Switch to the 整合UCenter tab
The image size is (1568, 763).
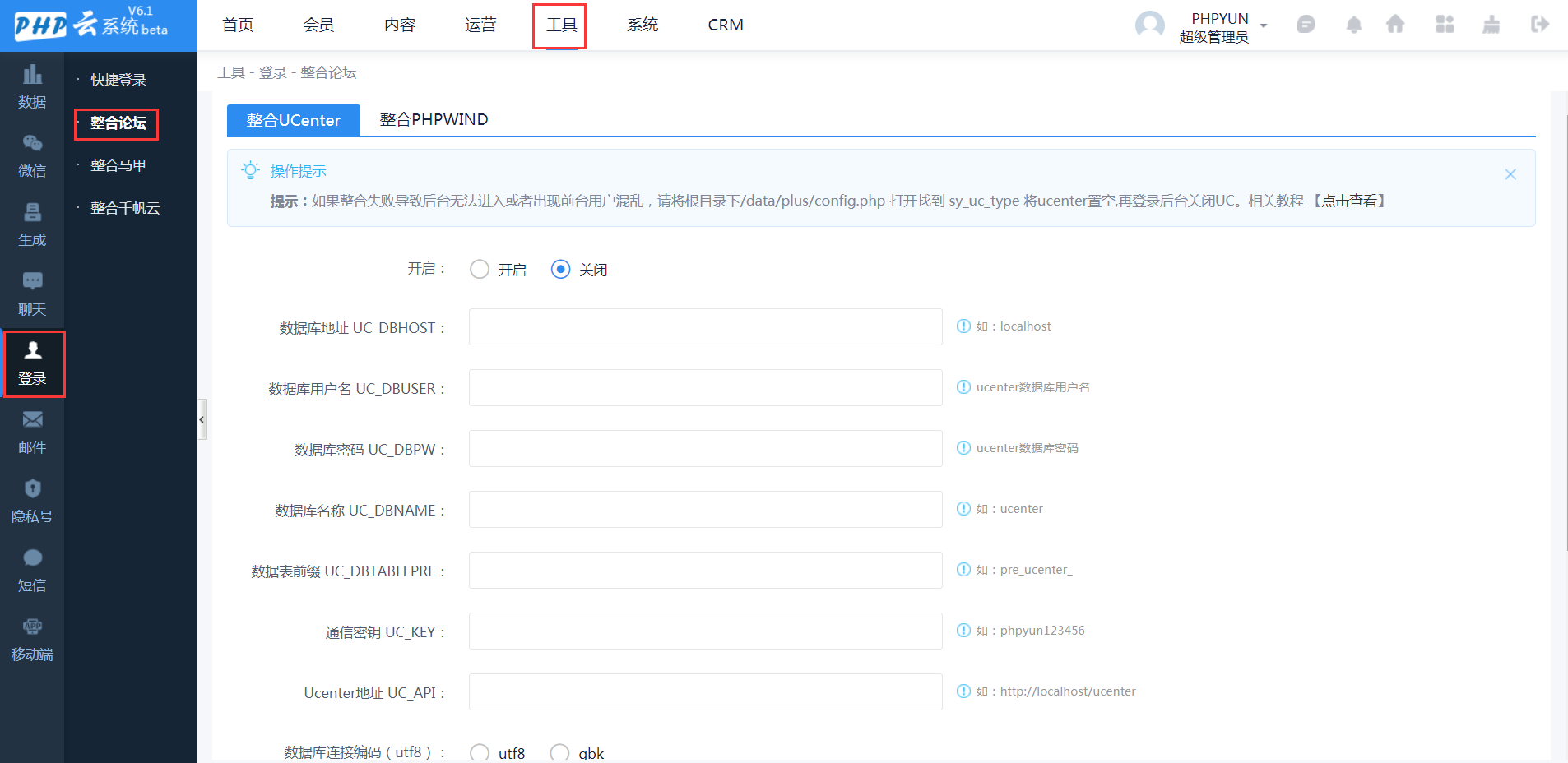(294, 120)
